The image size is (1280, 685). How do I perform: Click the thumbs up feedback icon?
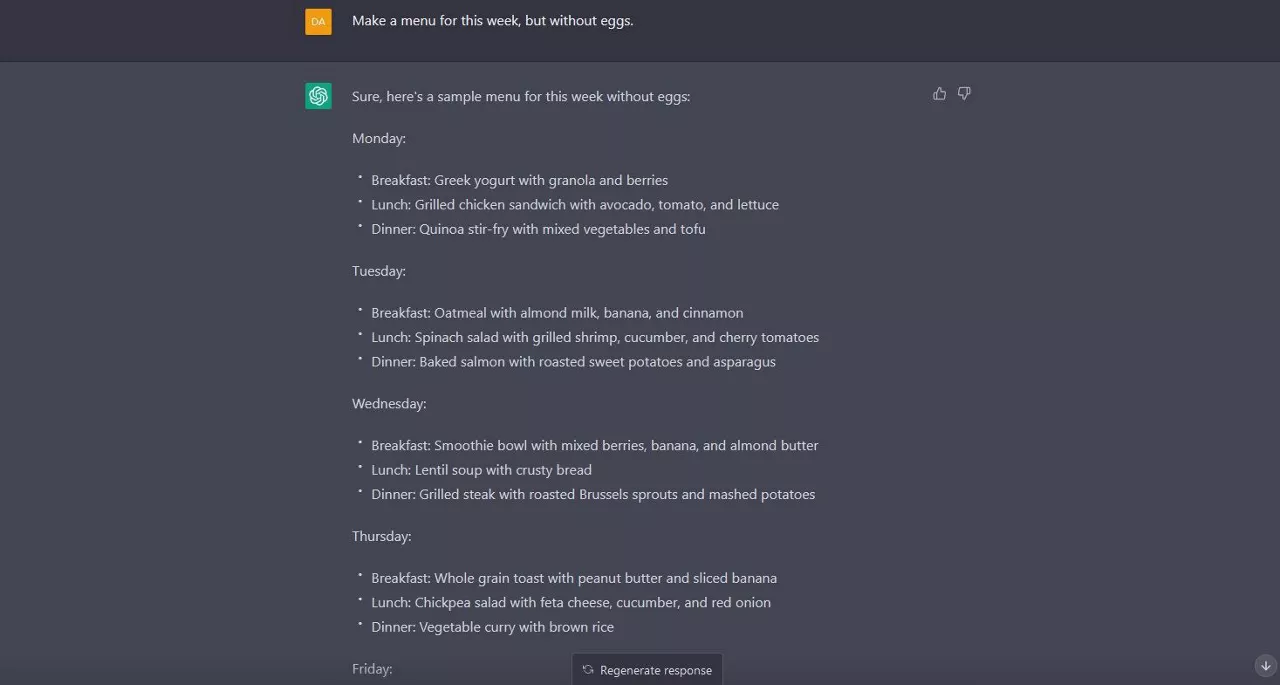tap(939, 94)
